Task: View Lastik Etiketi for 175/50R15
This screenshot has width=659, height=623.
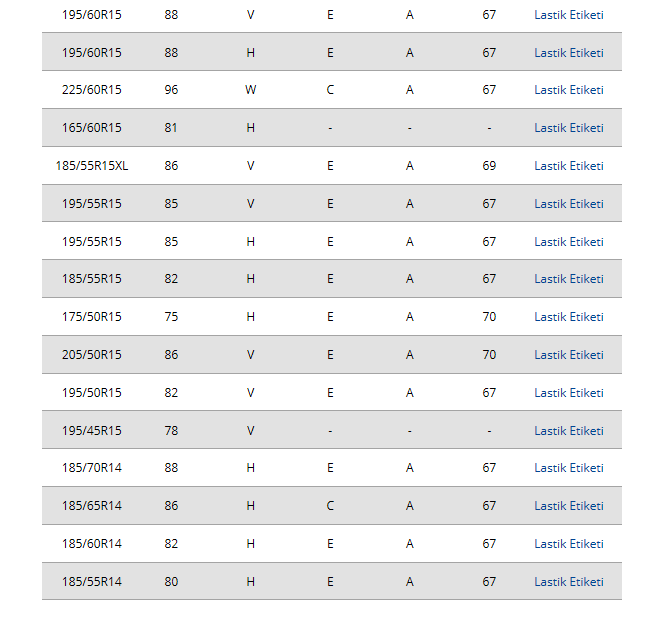Action: [568, 317]
